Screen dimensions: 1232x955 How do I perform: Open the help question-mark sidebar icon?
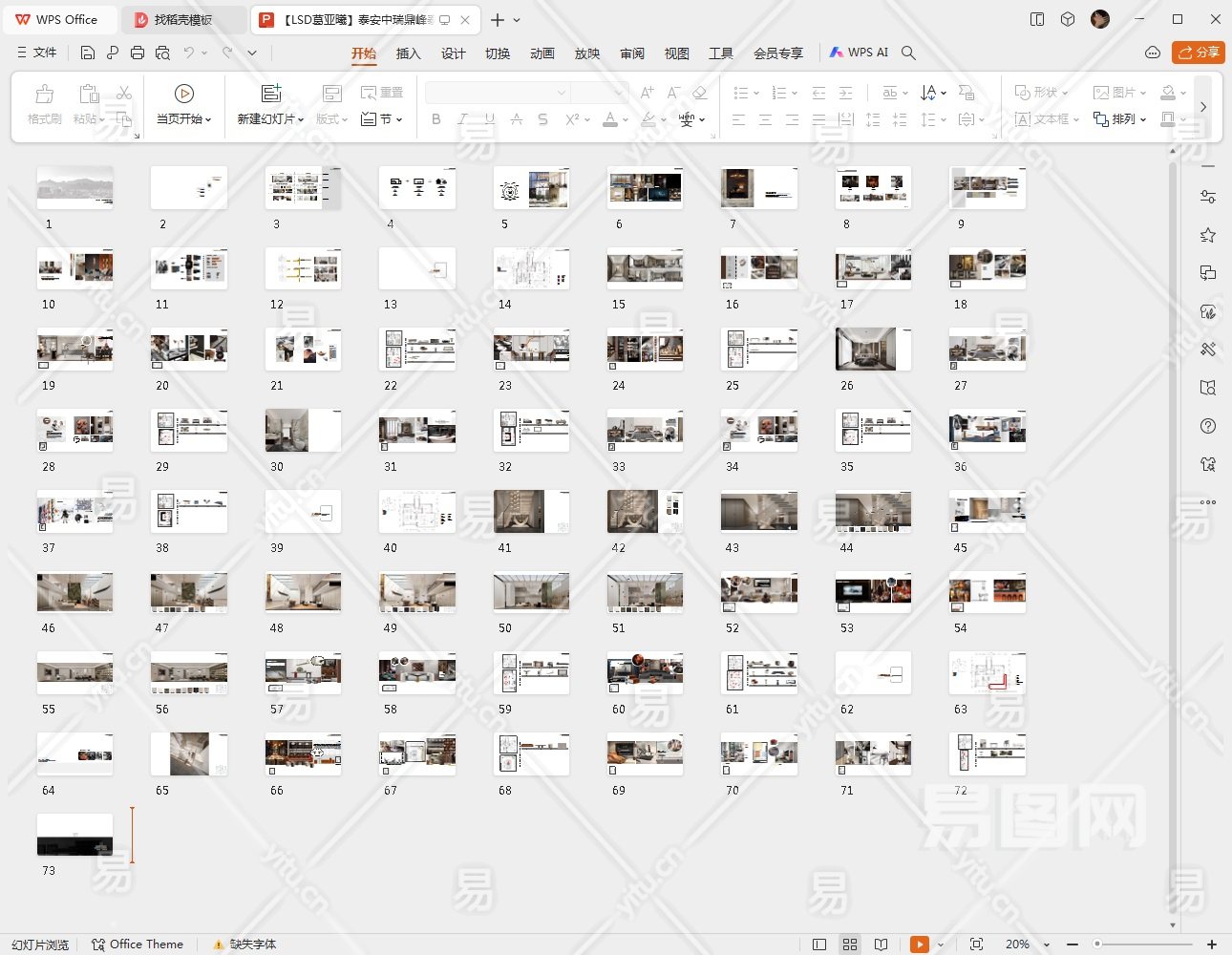coord(1208,426)
